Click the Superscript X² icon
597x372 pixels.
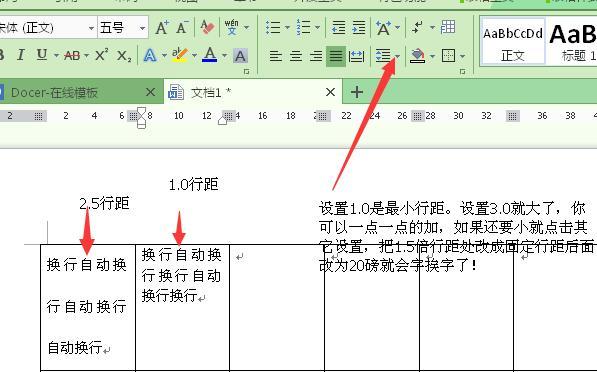[x=101, y=56]
